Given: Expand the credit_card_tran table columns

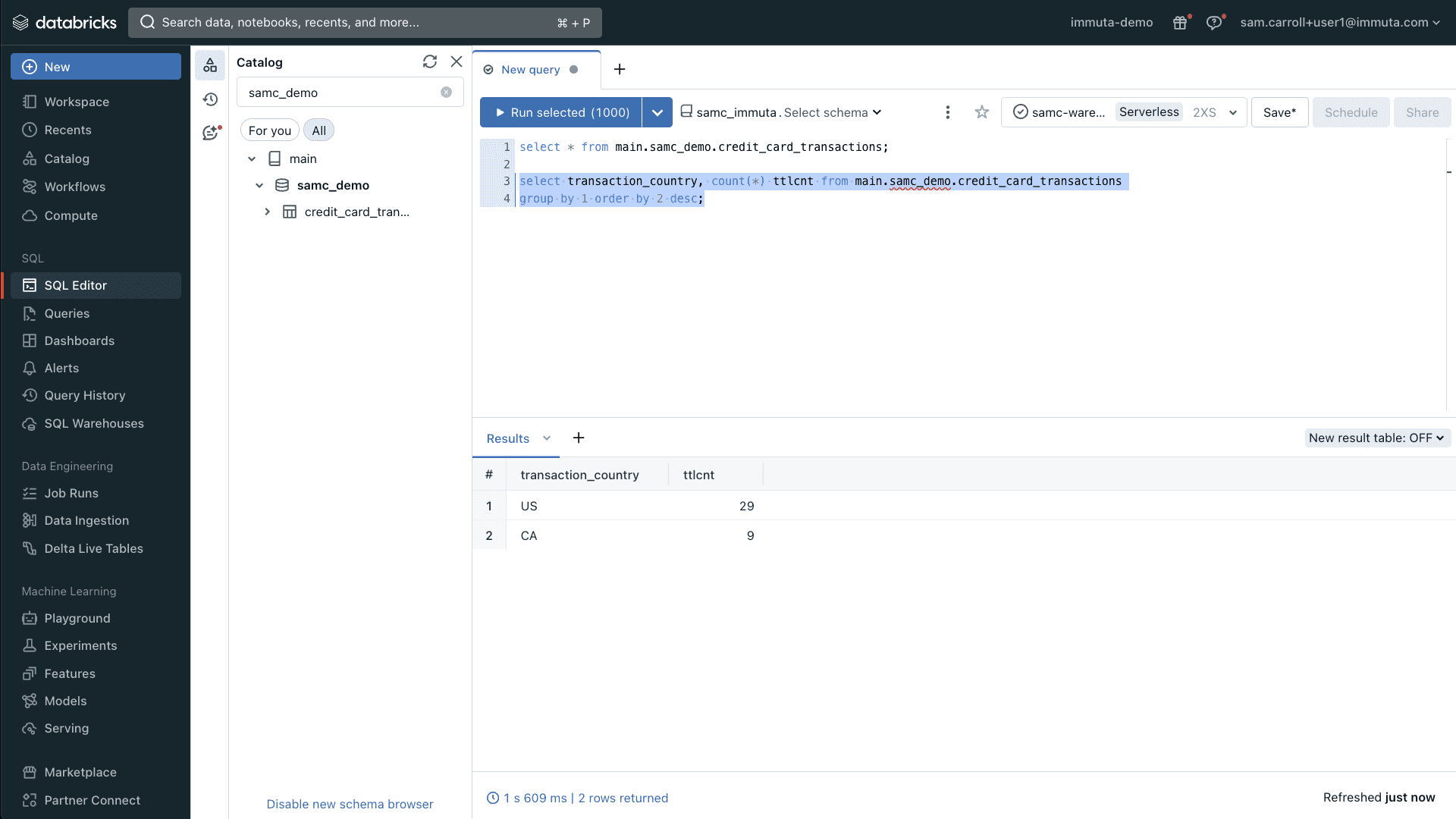Looking at the screenshot, I should click(x=267, y=212).
